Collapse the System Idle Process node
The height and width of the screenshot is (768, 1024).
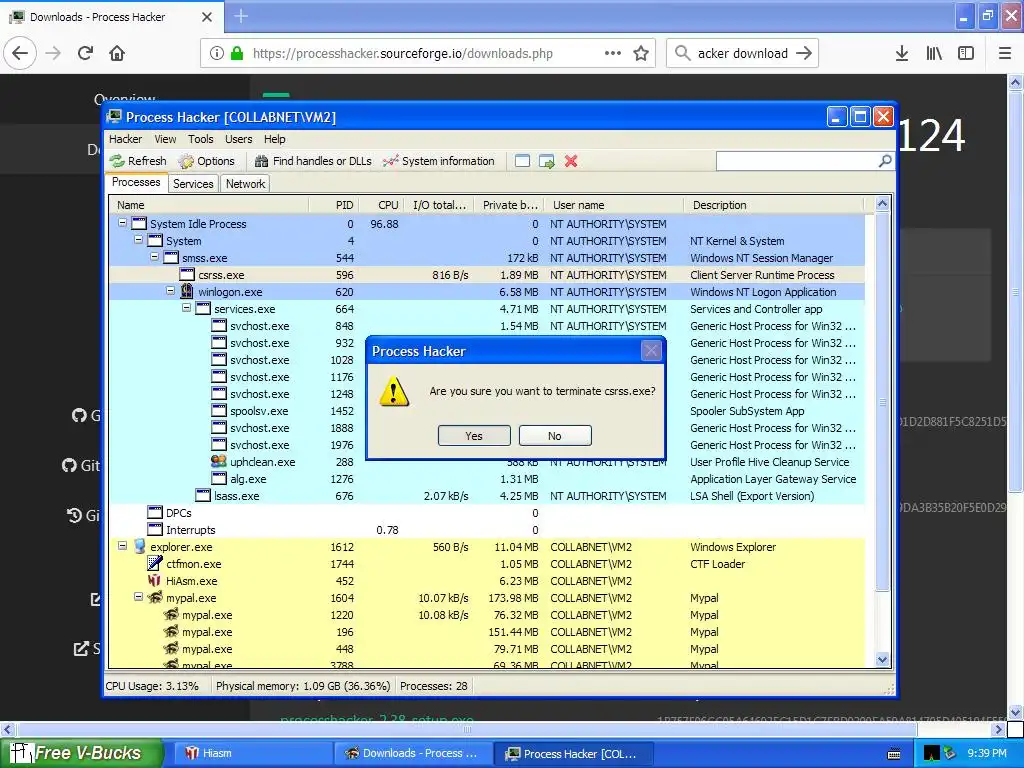tap(122, 223)
